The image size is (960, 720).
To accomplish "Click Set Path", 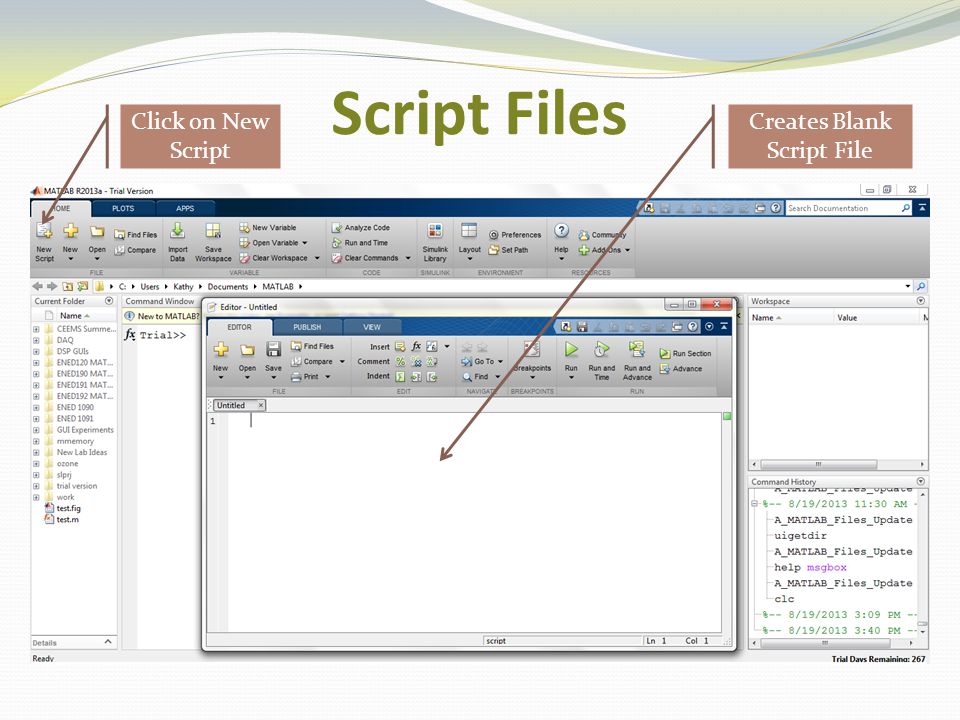I will pos(508,250).
